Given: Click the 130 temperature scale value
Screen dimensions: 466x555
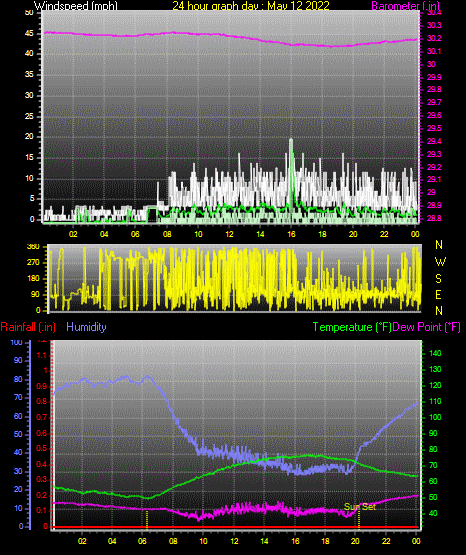Looking at the screenshot, I should click(435, 370).
